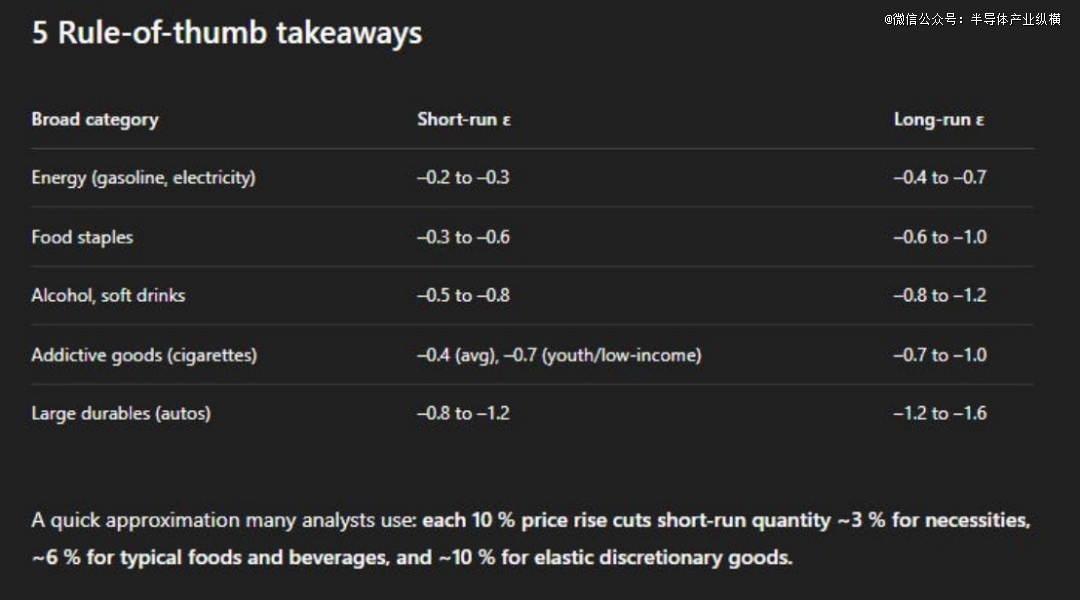Click the Energy short-run value −0.2 to −0.3
The height and width of the screenshot is (600, 1080).
463,177
